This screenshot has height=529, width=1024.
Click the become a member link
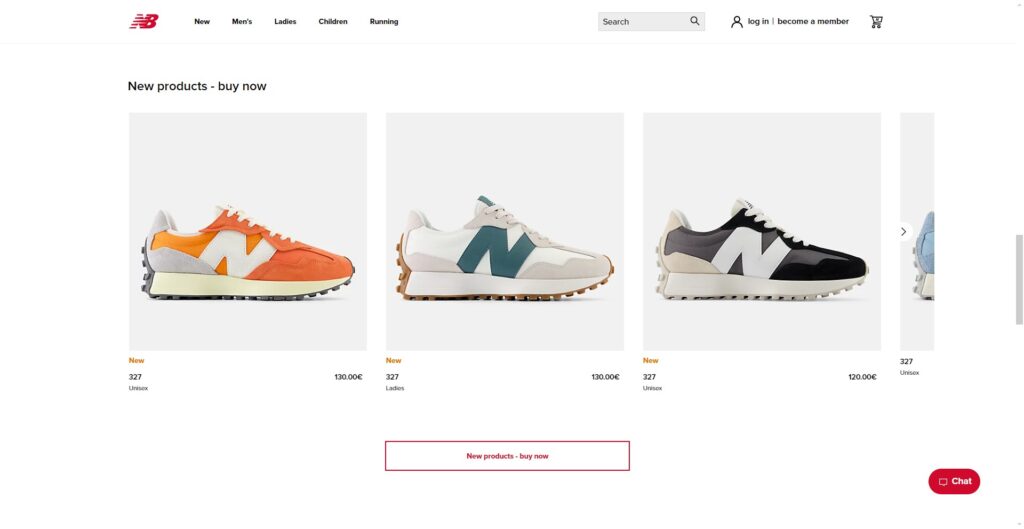813,22
